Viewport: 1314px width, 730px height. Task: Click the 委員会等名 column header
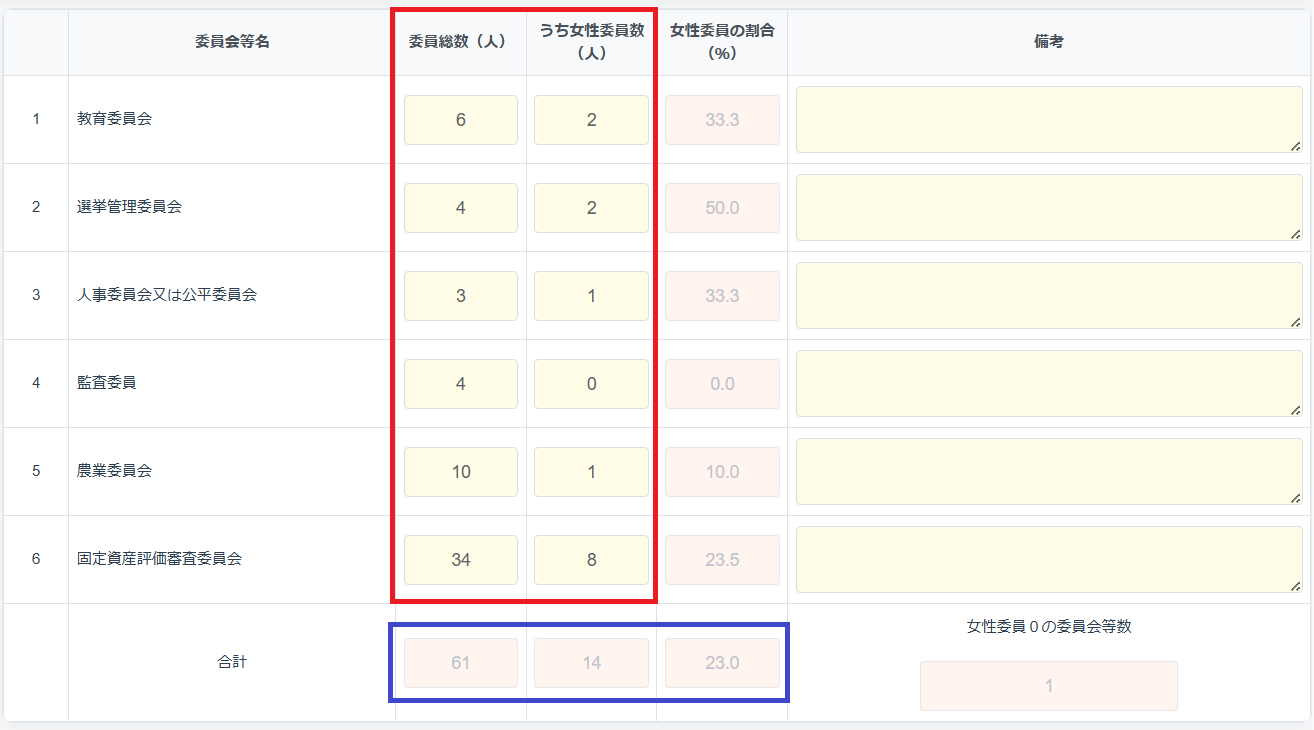click(x=232, y=42)
